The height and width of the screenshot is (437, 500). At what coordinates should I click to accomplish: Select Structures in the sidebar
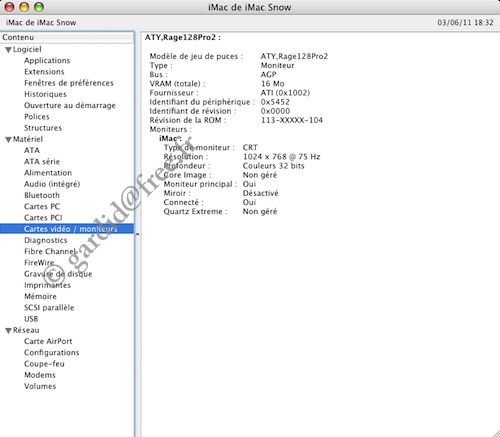click(43, 128)
